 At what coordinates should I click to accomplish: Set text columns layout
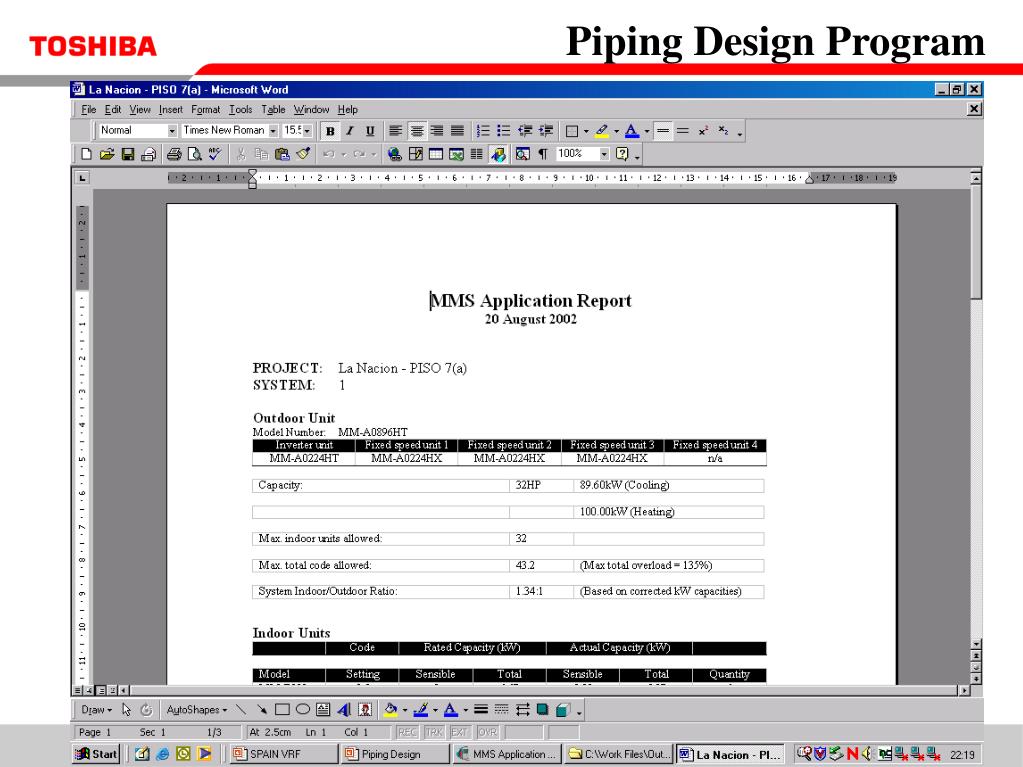click(x=477, y=154)
